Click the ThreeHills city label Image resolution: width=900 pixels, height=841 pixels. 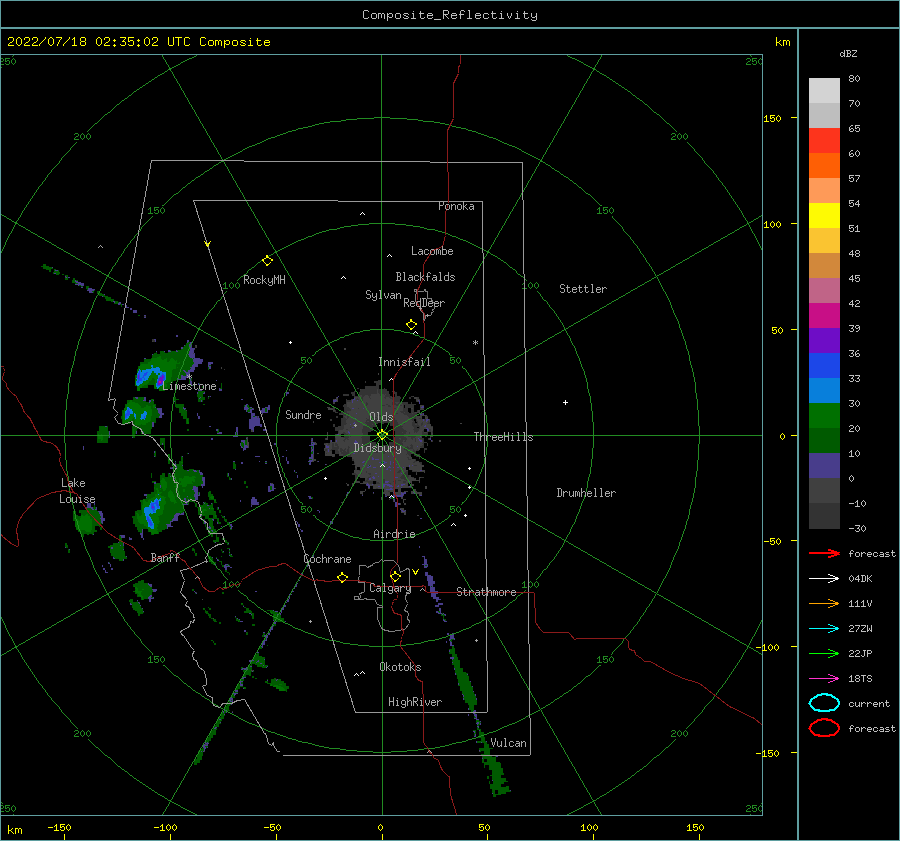(x=503, y=437)
